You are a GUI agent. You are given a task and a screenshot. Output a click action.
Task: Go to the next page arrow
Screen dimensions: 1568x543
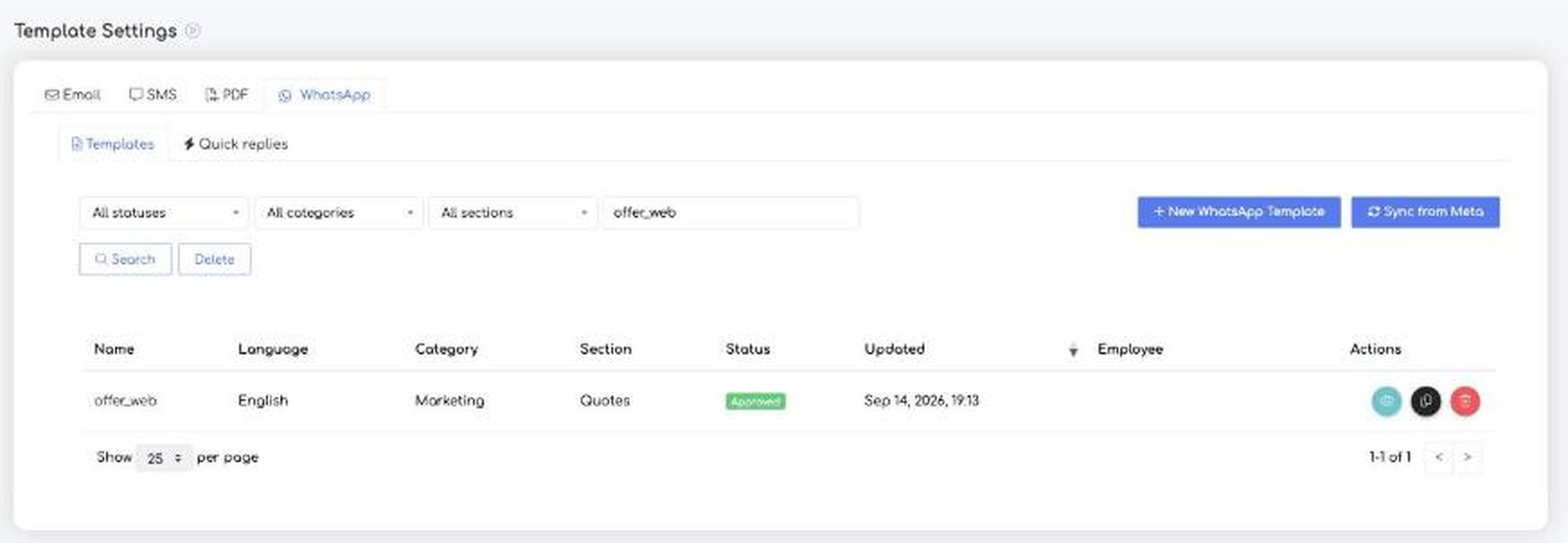tap(1467, 458)
